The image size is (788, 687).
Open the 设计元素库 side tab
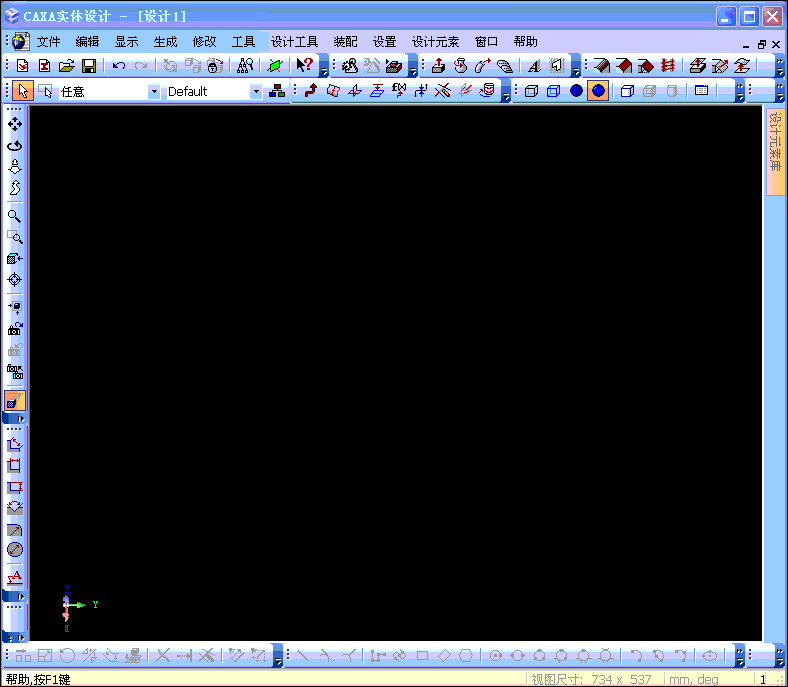(775, 150)
